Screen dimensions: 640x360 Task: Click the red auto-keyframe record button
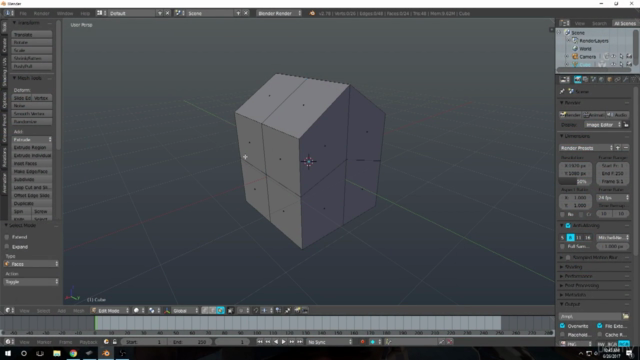pyautogui.click(x=362, y=342)
